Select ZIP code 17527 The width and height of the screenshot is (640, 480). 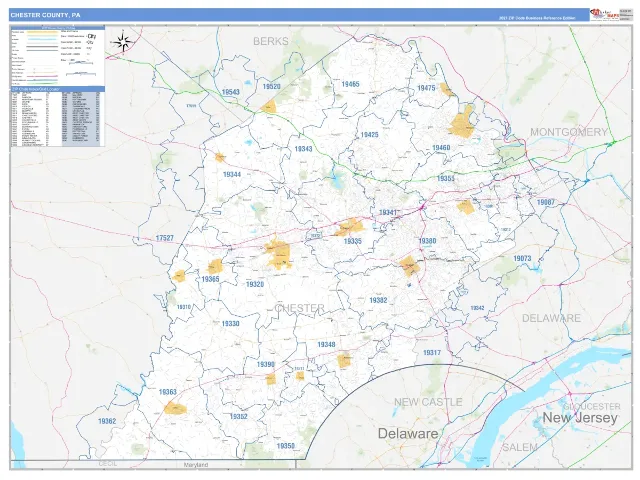[164, 238]
